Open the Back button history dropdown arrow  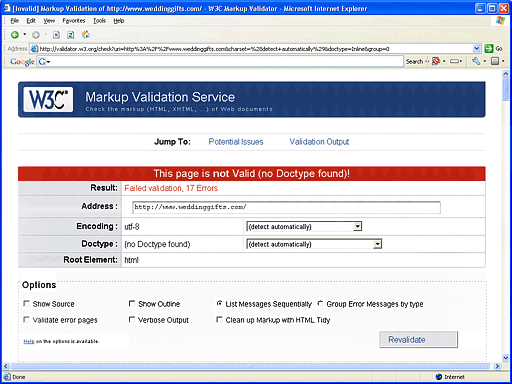25,34
